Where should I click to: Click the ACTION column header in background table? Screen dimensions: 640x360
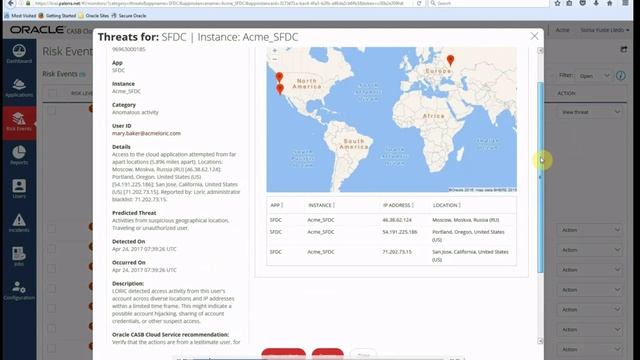[x=566, y=93]
